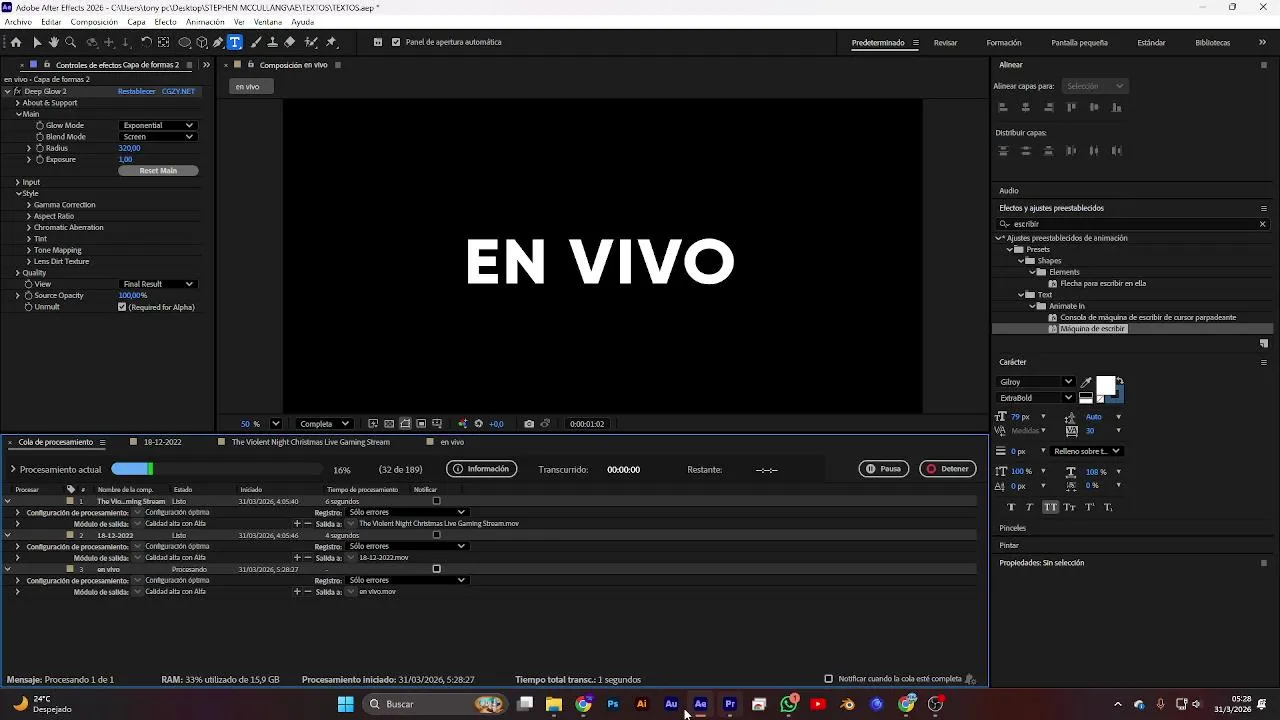Select the Selection arrow tool
Image resolution: width=1280 pixels, height=720 pixels.
pyautogui.click(x=37, y=43)
